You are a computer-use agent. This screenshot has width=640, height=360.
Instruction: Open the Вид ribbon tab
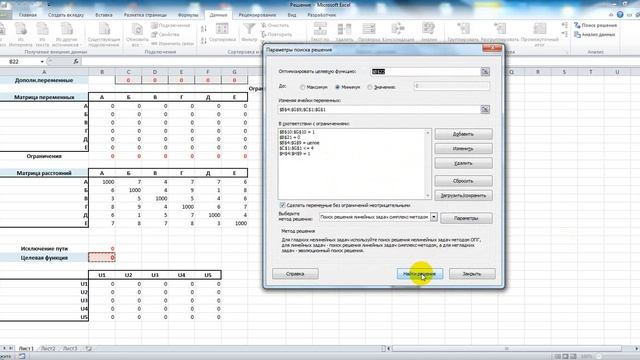click(292, 15)
